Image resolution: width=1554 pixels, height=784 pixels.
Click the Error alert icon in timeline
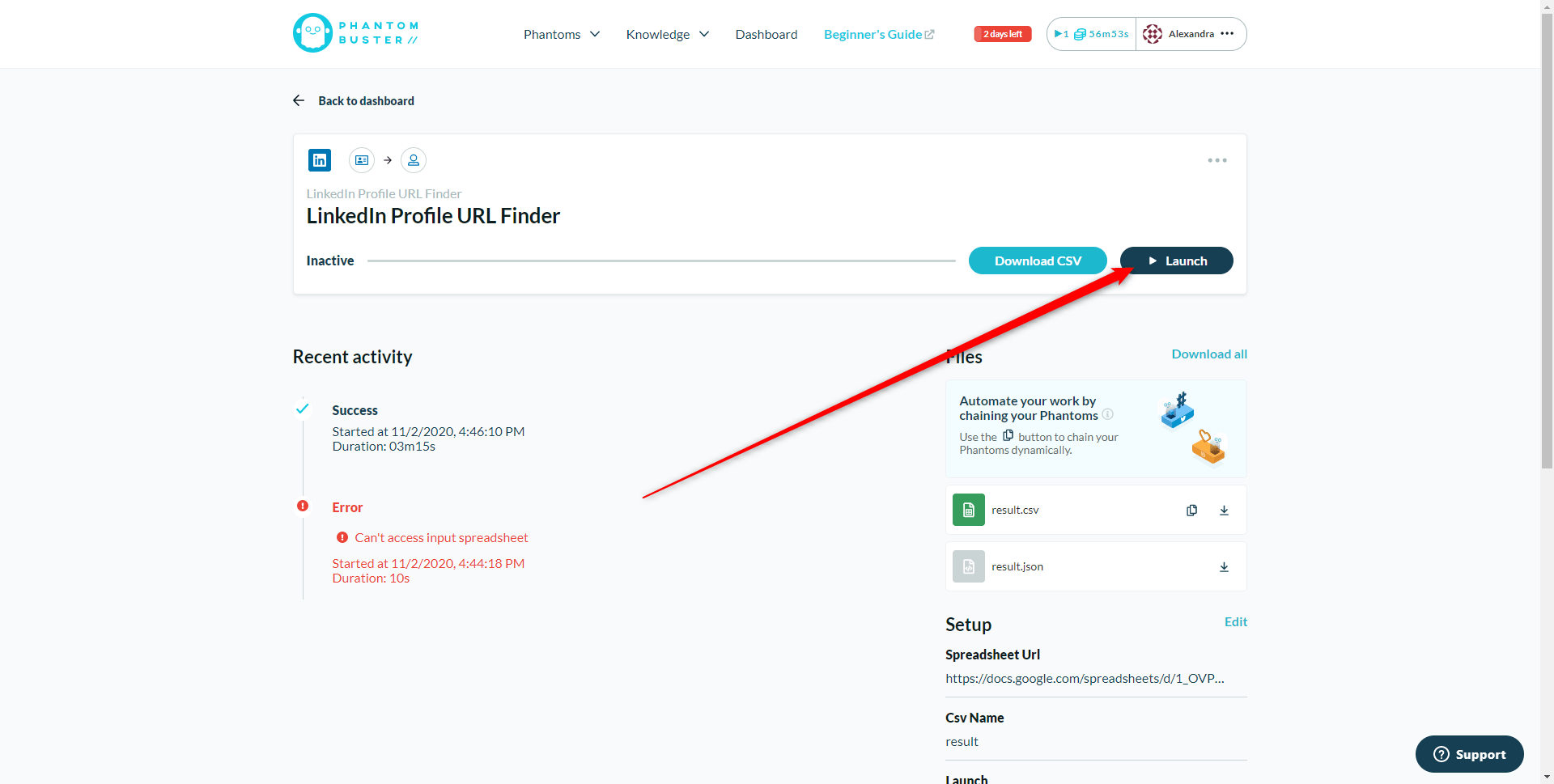(x=303, y=506)
